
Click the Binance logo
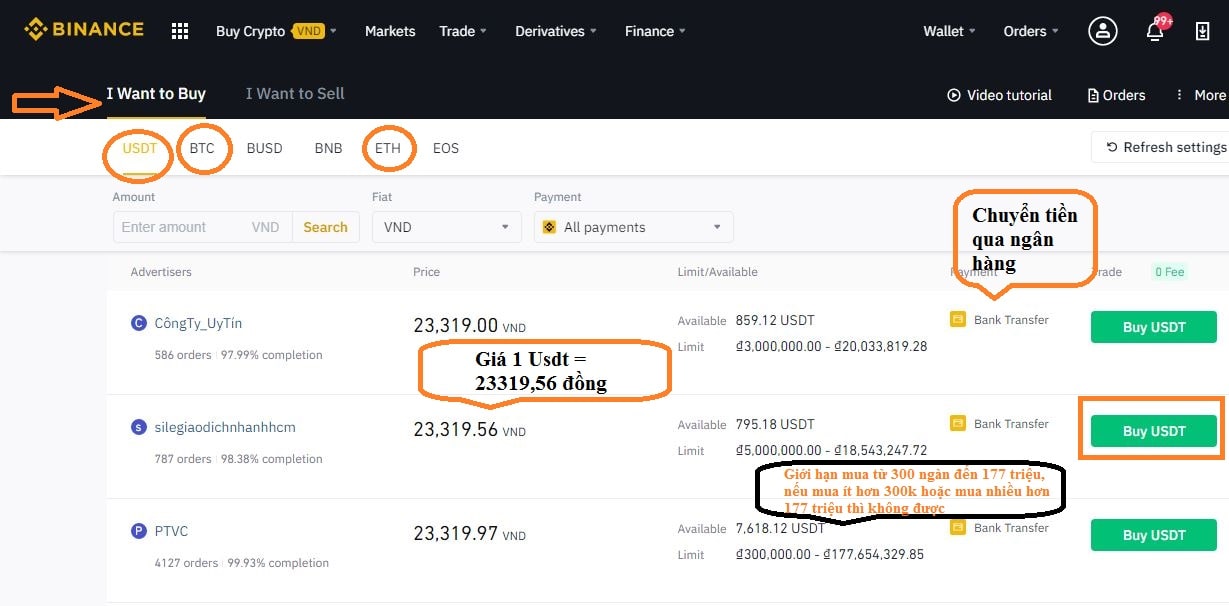tap(84, 30)
